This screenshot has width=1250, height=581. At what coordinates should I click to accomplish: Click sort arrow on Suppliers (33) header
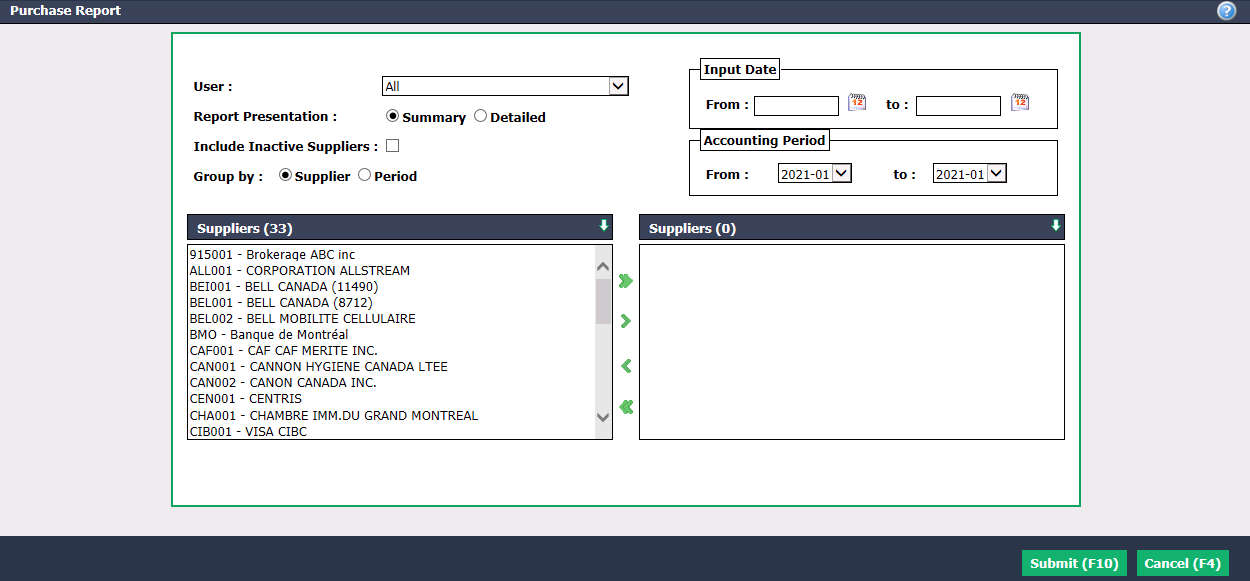coord(603,226)
